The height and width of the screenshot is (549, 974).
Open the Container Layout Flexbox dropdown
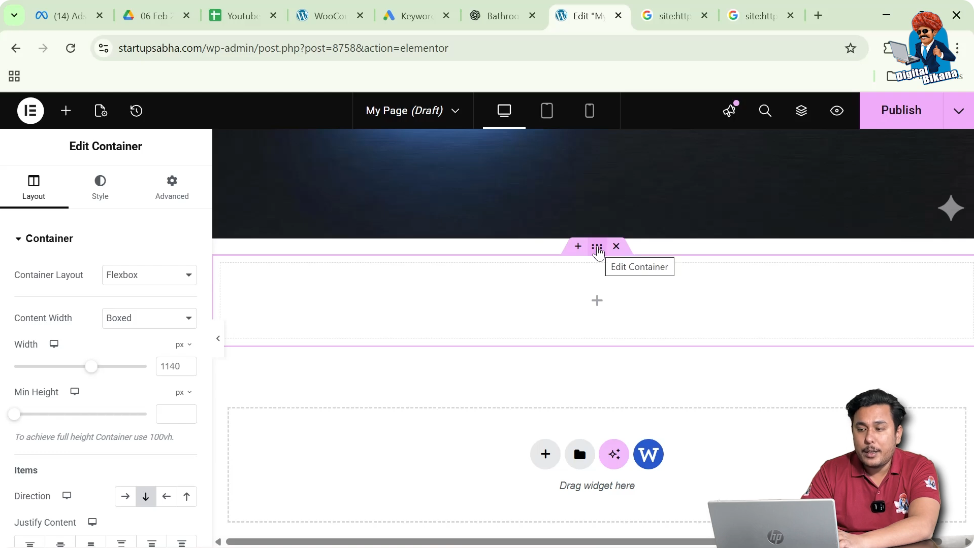point(149,275)
